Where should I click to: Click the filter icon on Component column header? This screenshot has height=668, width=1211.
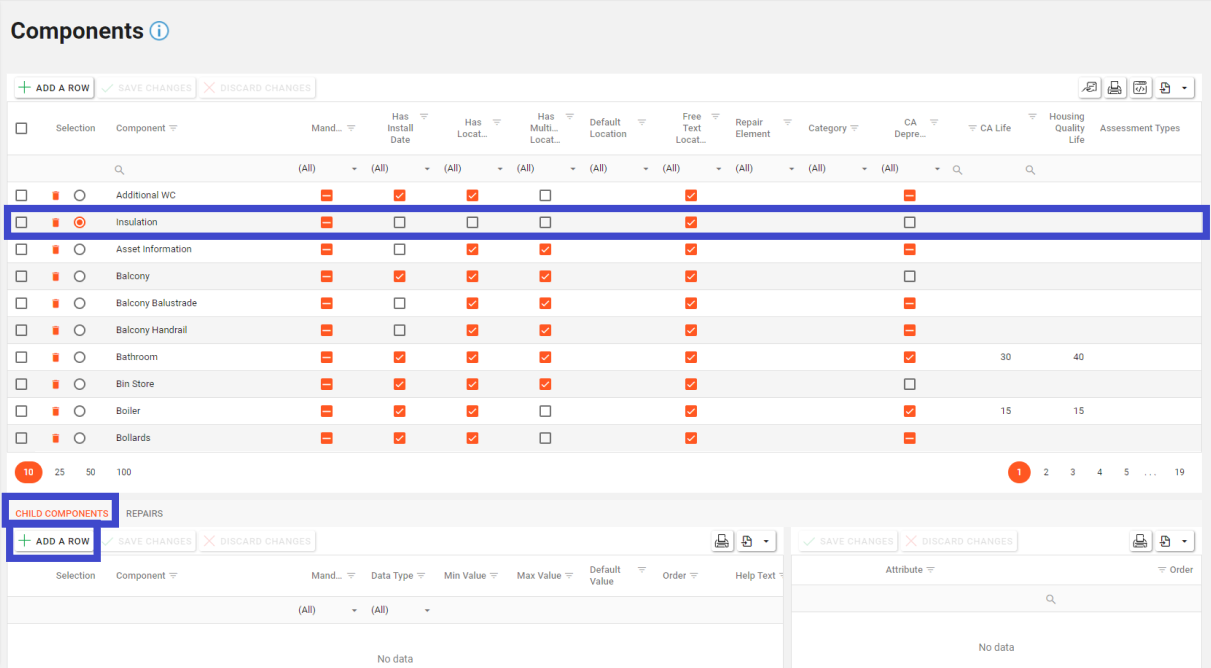174,128
